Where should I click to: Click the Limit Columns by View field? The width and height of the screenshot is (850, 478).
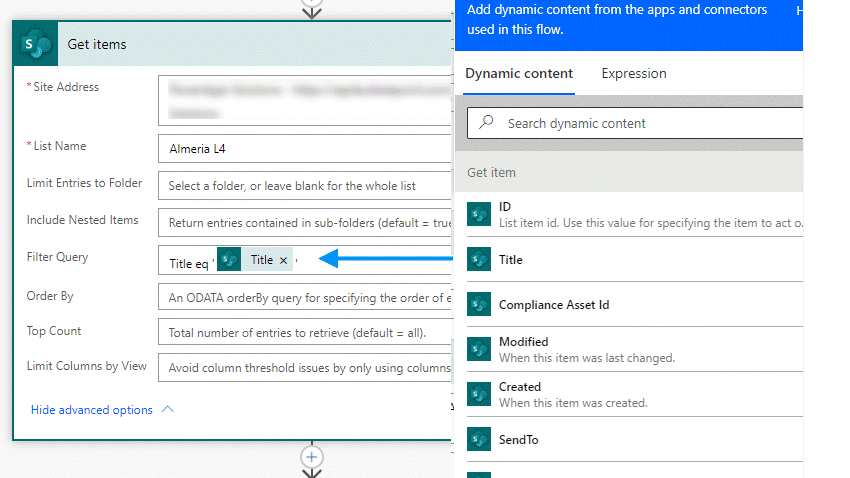tap(305, 367)
